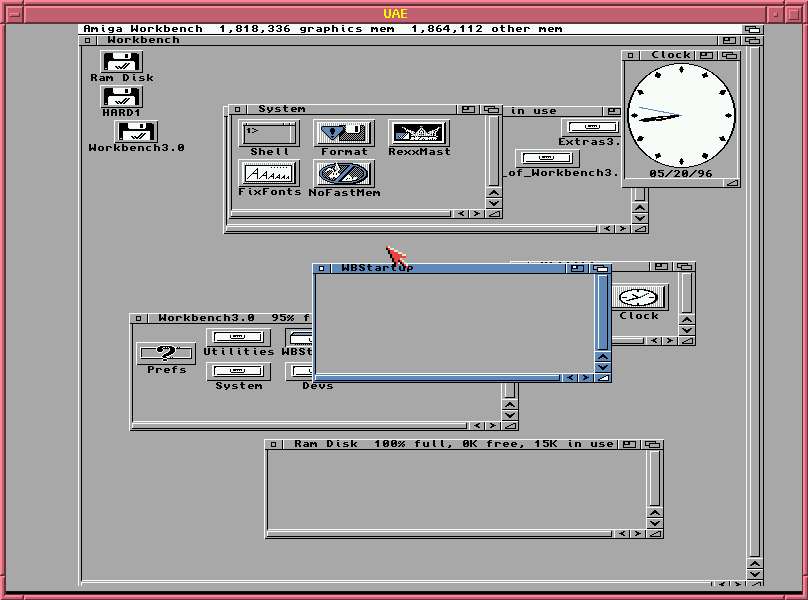Click the WBStartup window title
Screen dimensions: 808x600
[377, 268]
